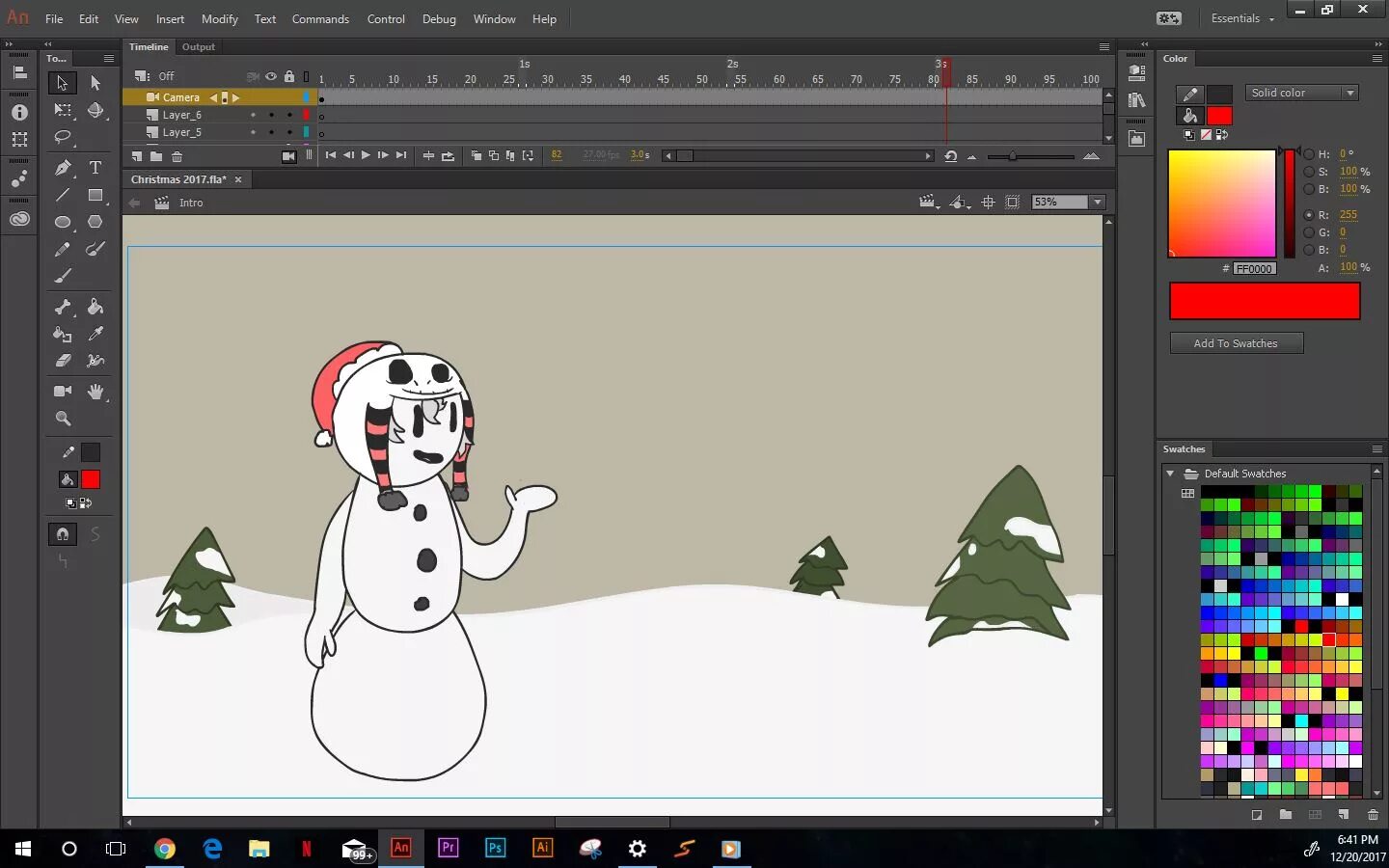This screenshot has width=1389, height=868.
Task: Select the Pen tool
Action: 63,168
